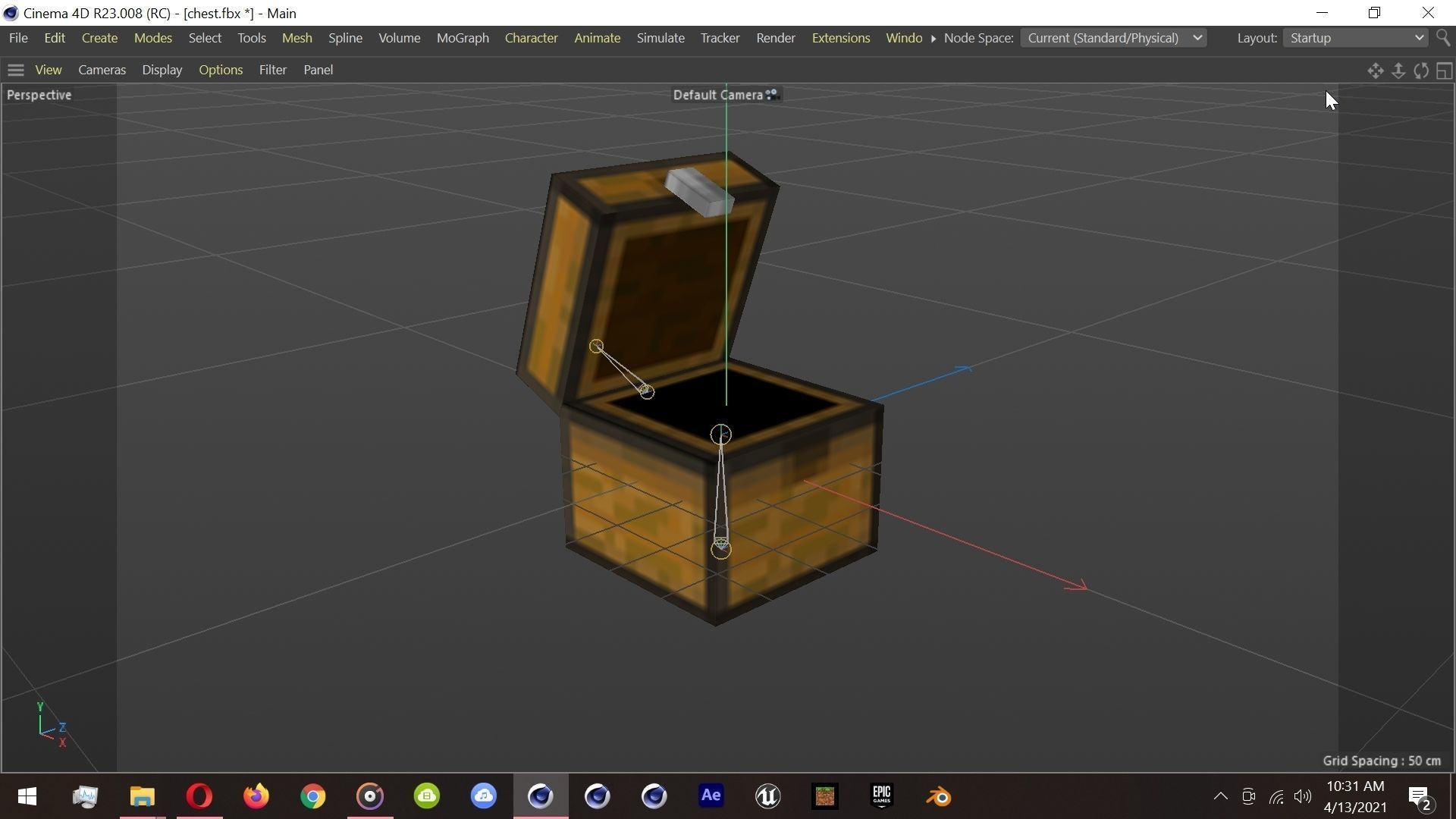Open the Modes menu
This screenshot has width=1456, height=819.
coord(153,38)
